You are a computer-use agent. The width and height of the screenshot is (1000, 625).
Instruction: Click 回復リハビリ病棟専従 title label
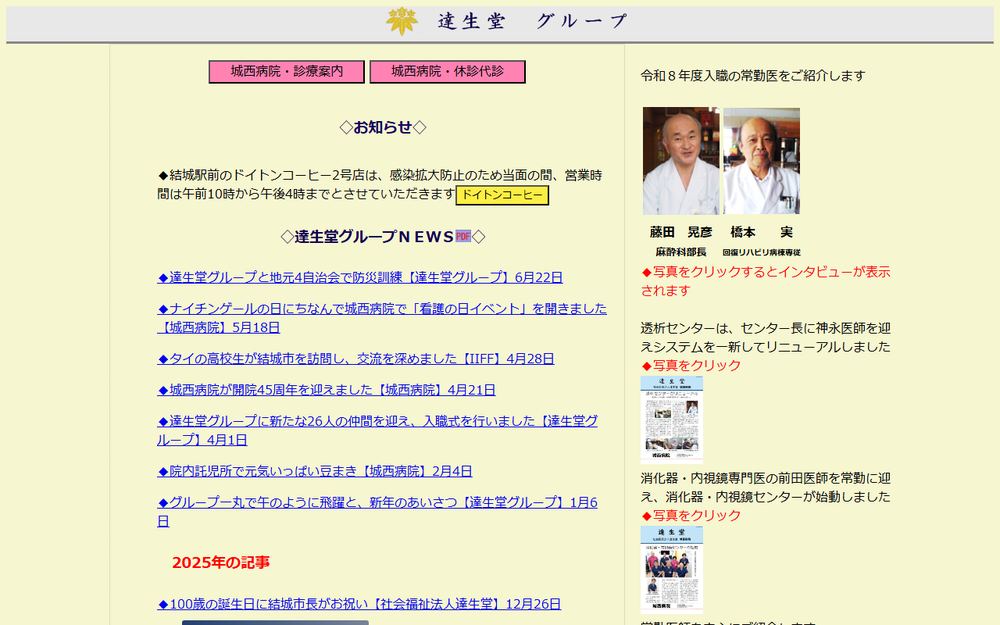tap(761, 253)
